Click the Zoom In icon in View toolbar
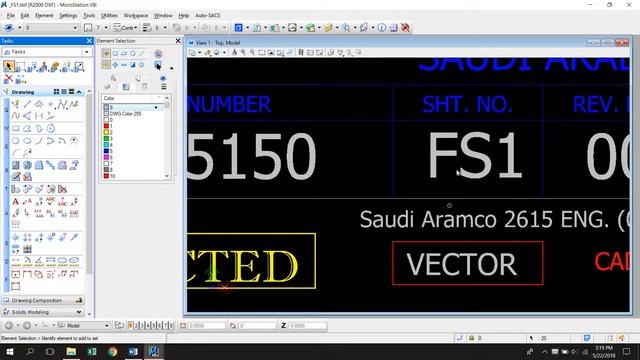Screen dimensions: 640x360 [x=243, y=53]
